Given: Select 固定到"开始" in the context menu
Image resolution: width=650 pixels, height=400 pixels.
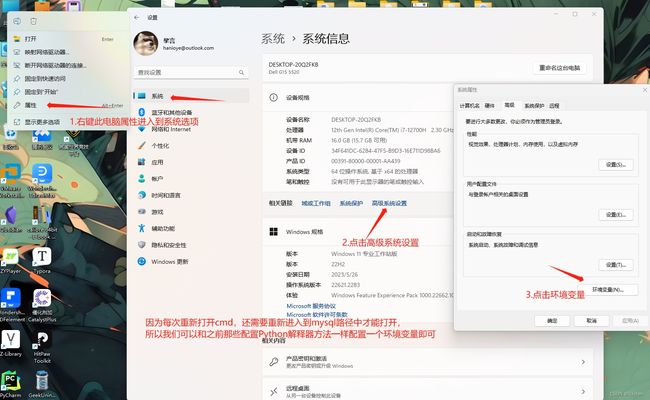Looking at the screenshot, I should tap(66, 92).
